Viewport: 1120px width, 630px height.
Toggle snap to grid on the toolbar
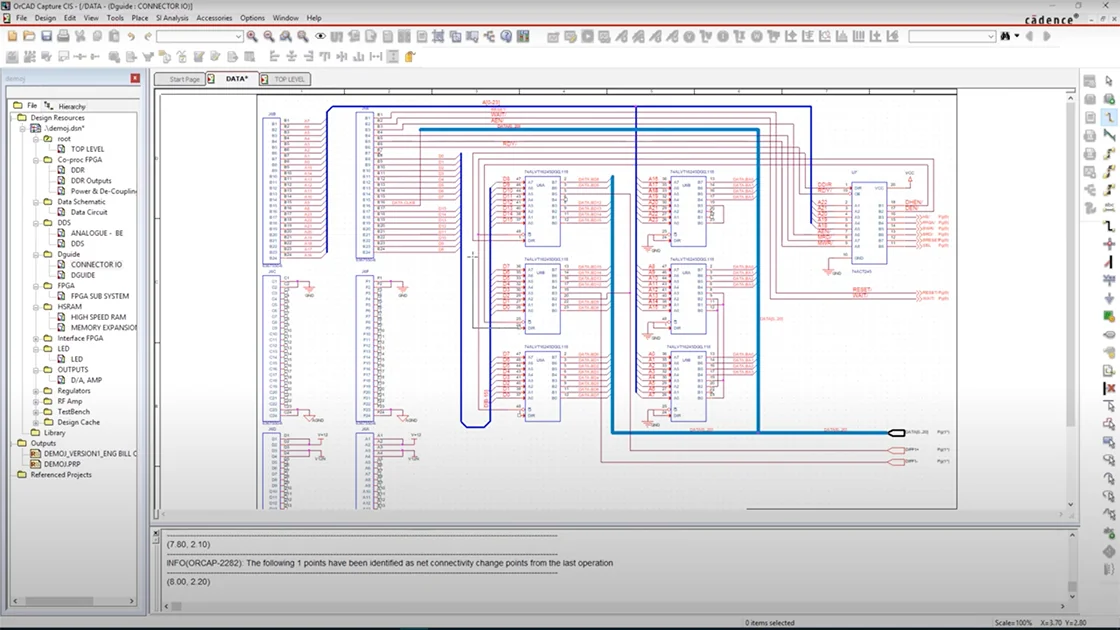pyautogui.click(x=437, y=38)
